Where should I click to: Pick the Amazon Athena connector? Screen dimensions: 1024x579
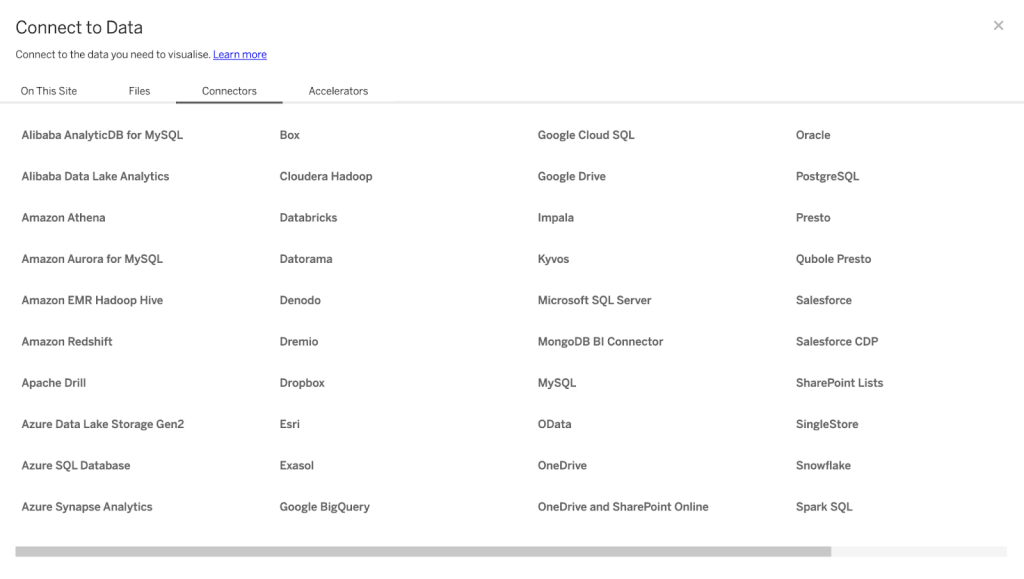pyautogui.click(x=63, y=217)
